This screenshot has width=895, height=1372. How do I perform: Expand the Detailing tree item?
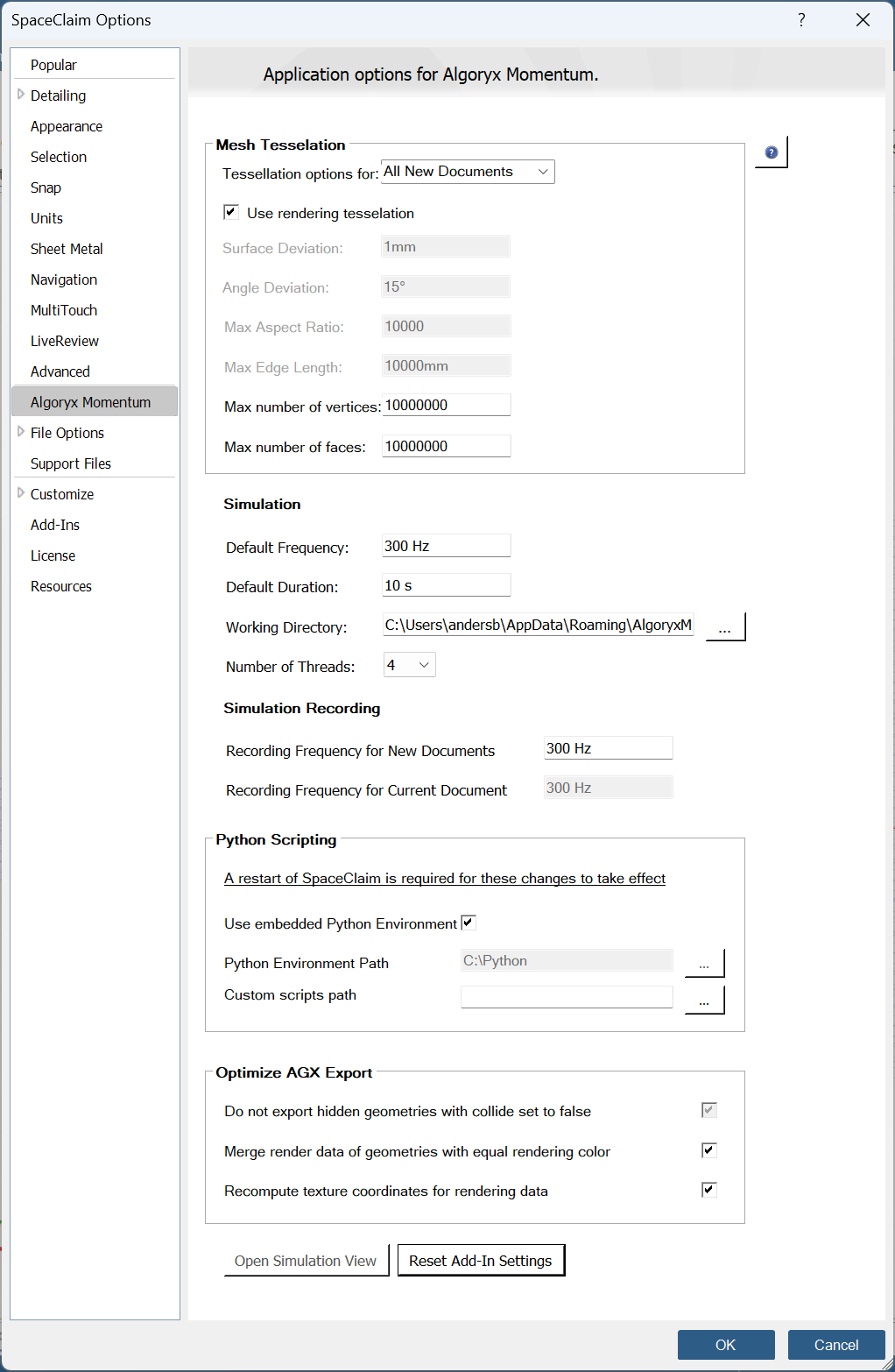[21, 95]
